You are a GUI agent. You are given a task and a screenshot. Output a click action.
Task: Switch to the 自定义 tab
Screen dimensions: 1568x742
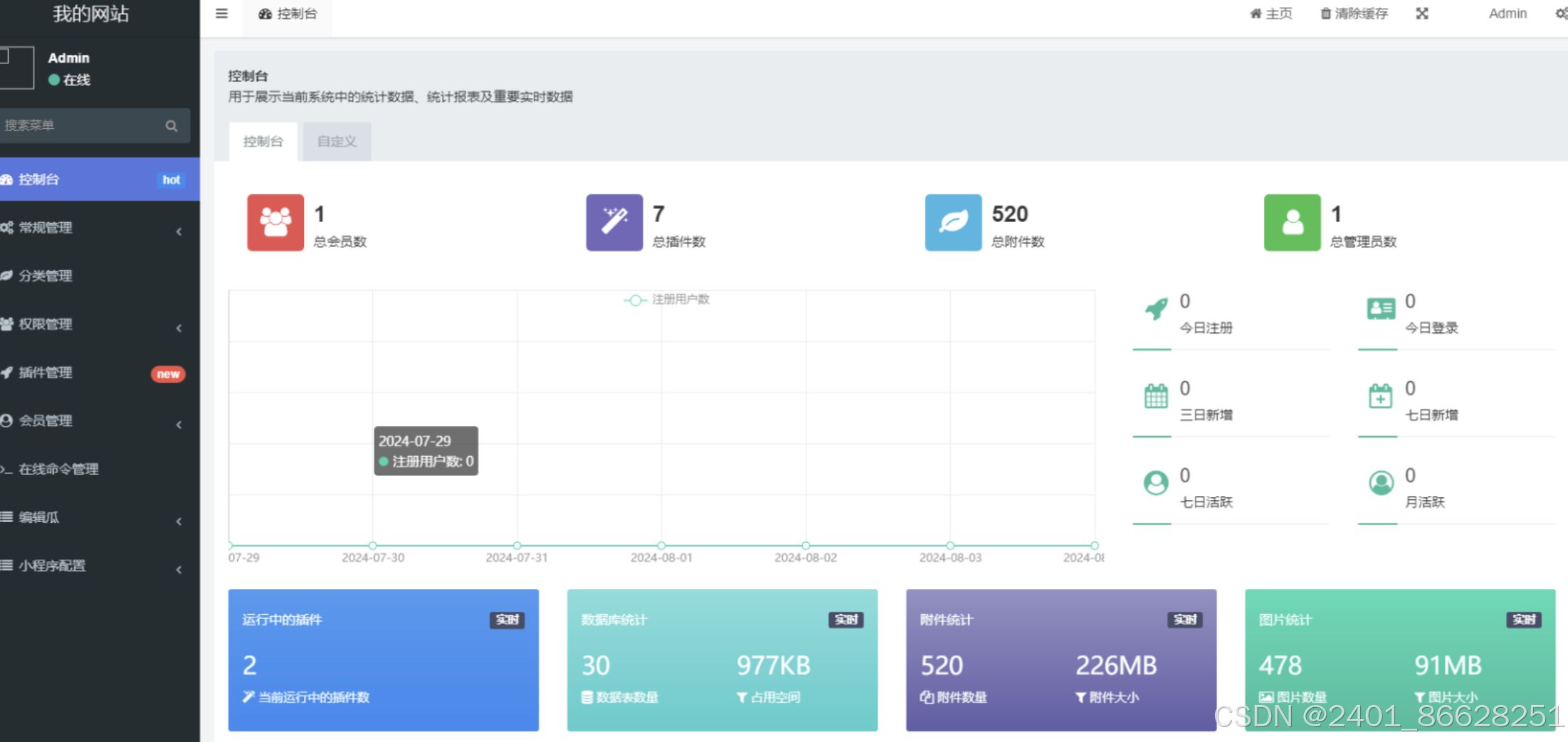point(336,141)
